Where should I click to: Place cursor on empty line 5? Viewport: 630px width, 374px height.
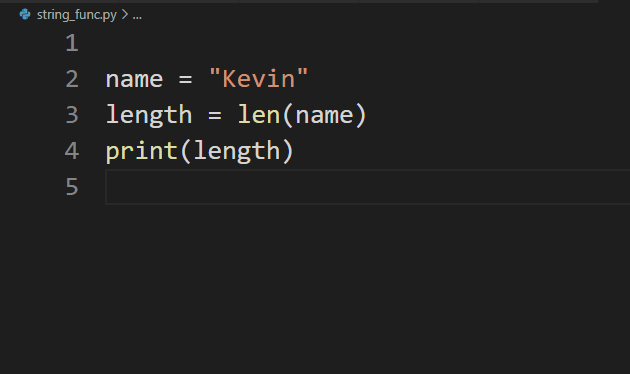pyautogui.click(x=367, y=187)
